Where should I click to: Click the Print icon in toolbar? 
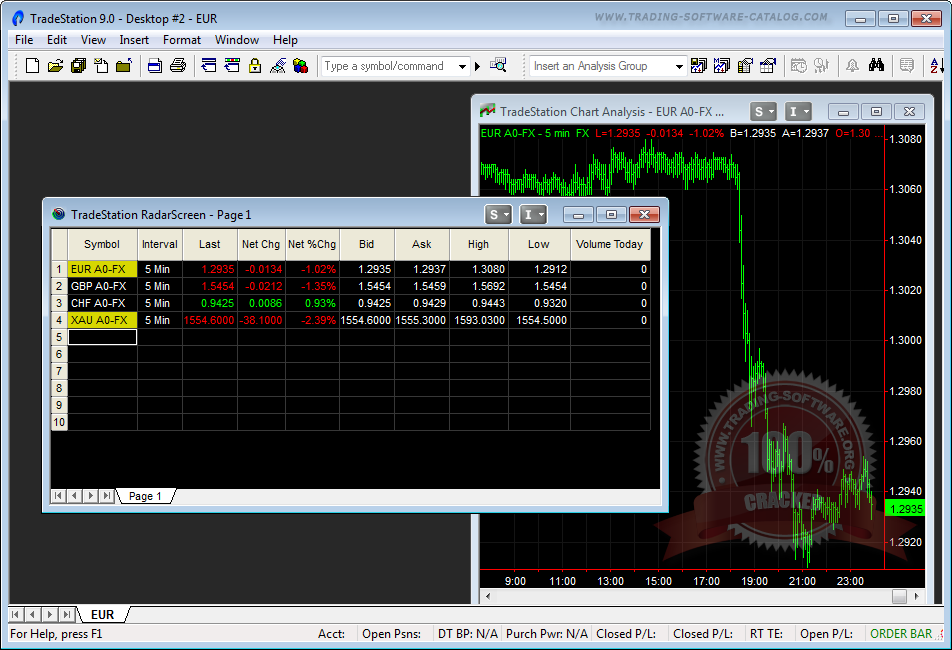[178, 66]
